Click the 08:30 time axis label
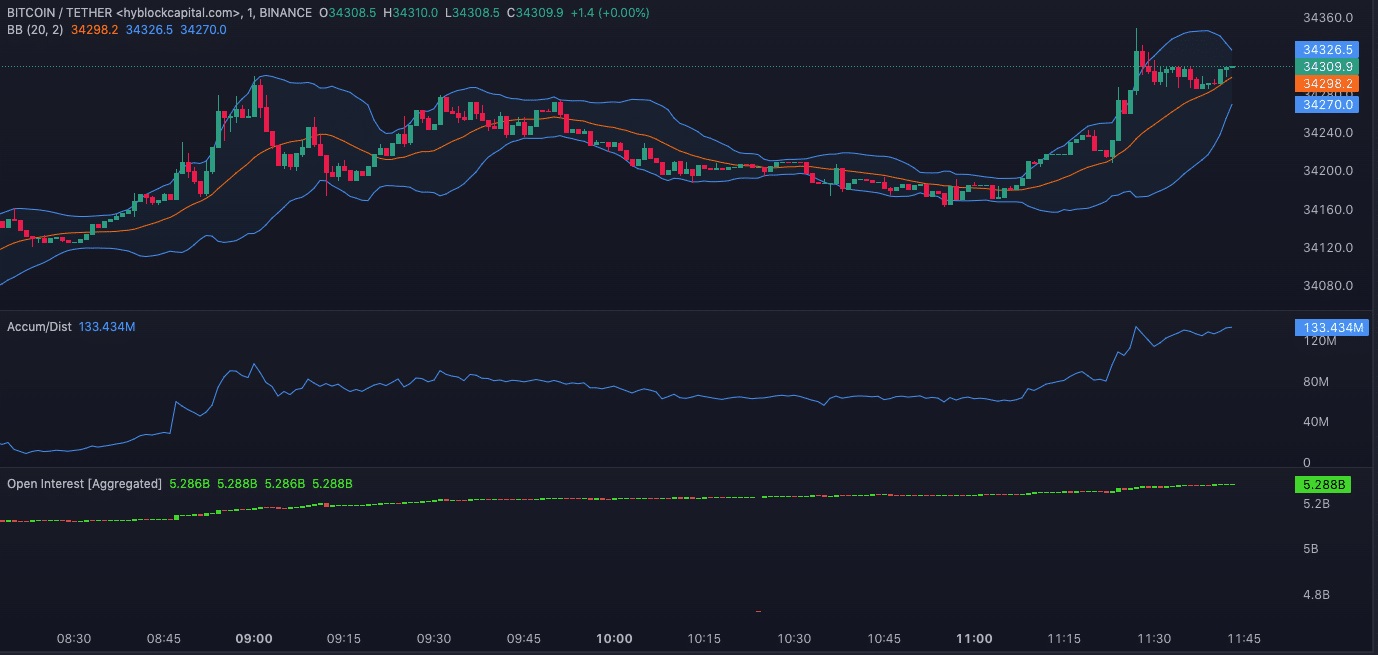The width and height of the screenshot is (1378, 655). (74, 639)
